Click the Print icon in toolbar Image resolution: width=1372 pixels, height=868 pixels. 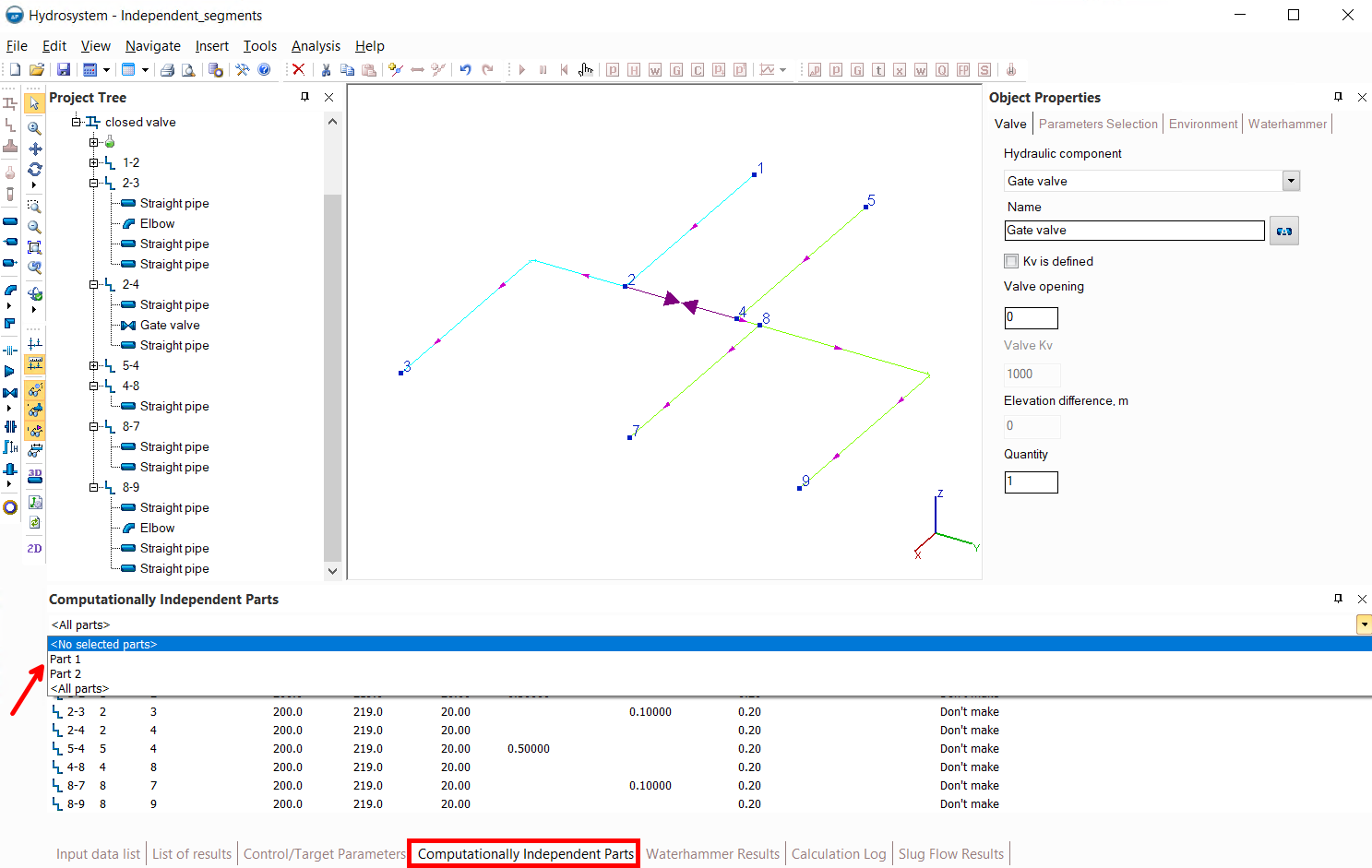tap(167, 70)
